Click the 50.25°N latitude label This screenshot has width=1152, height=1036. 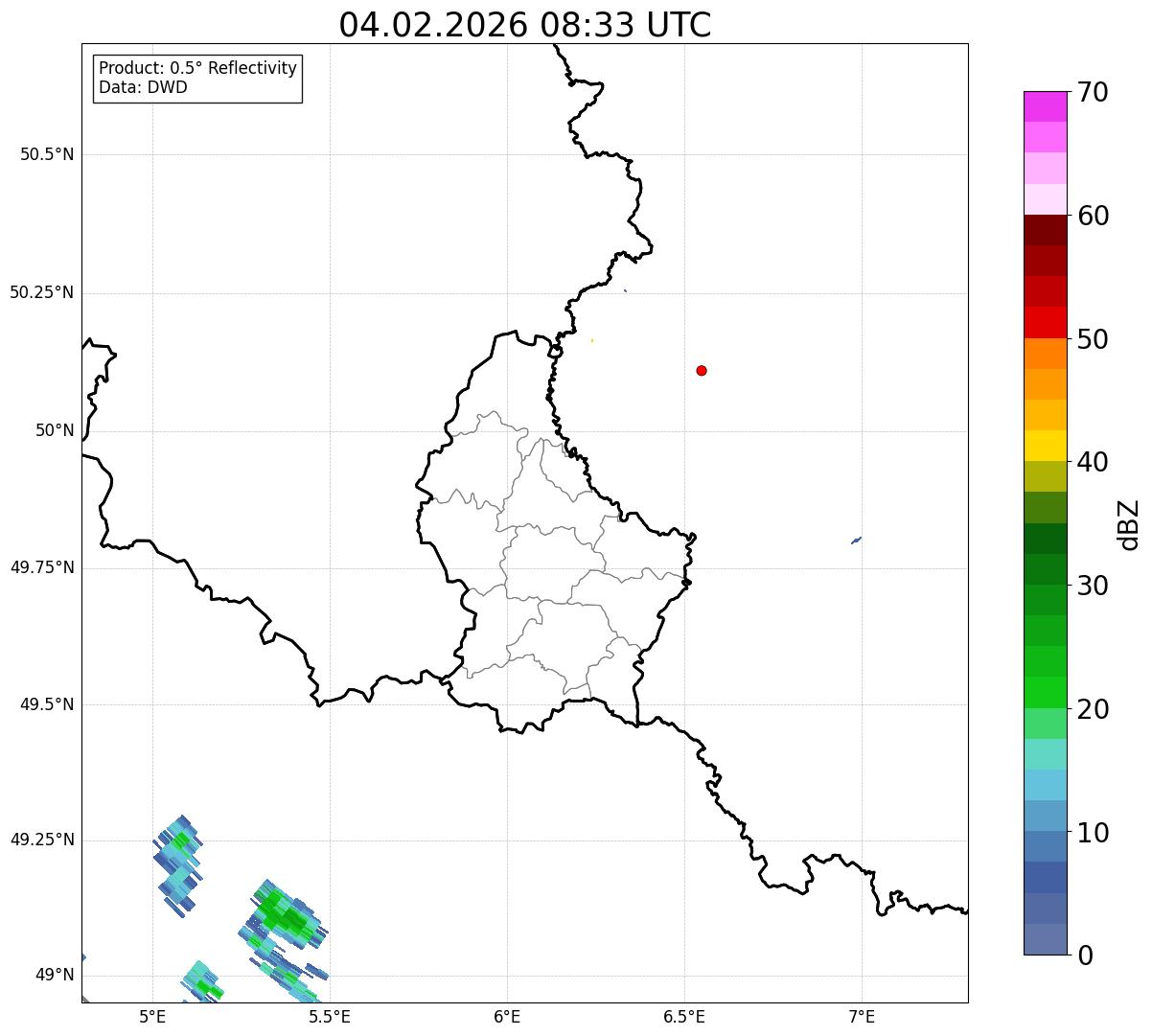(x=42, y=292)
